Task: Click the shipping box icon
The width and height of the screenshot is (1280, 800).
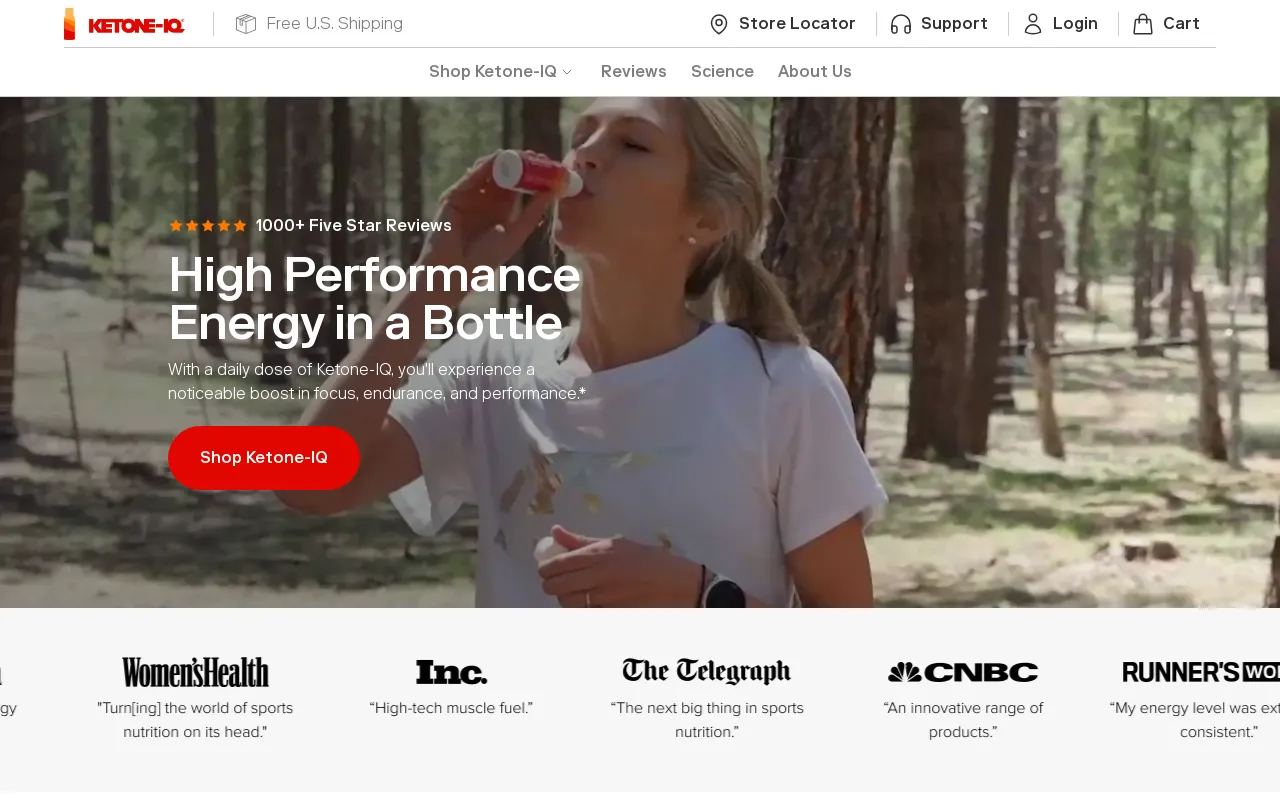Action: click(246, 24)
